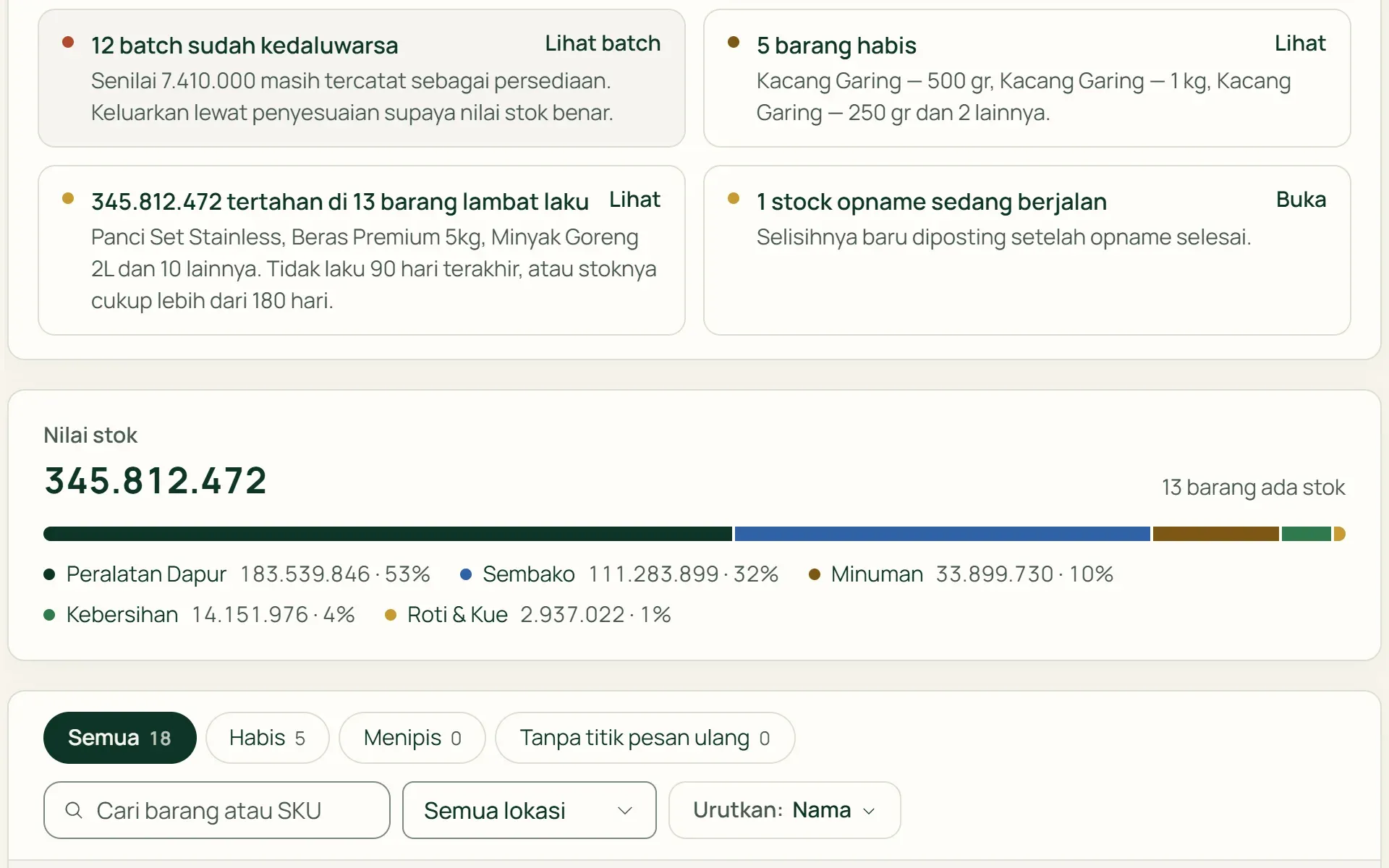Select the Habis 5 filter tab
Screen dimensions: 1389x868
point(268,738)
